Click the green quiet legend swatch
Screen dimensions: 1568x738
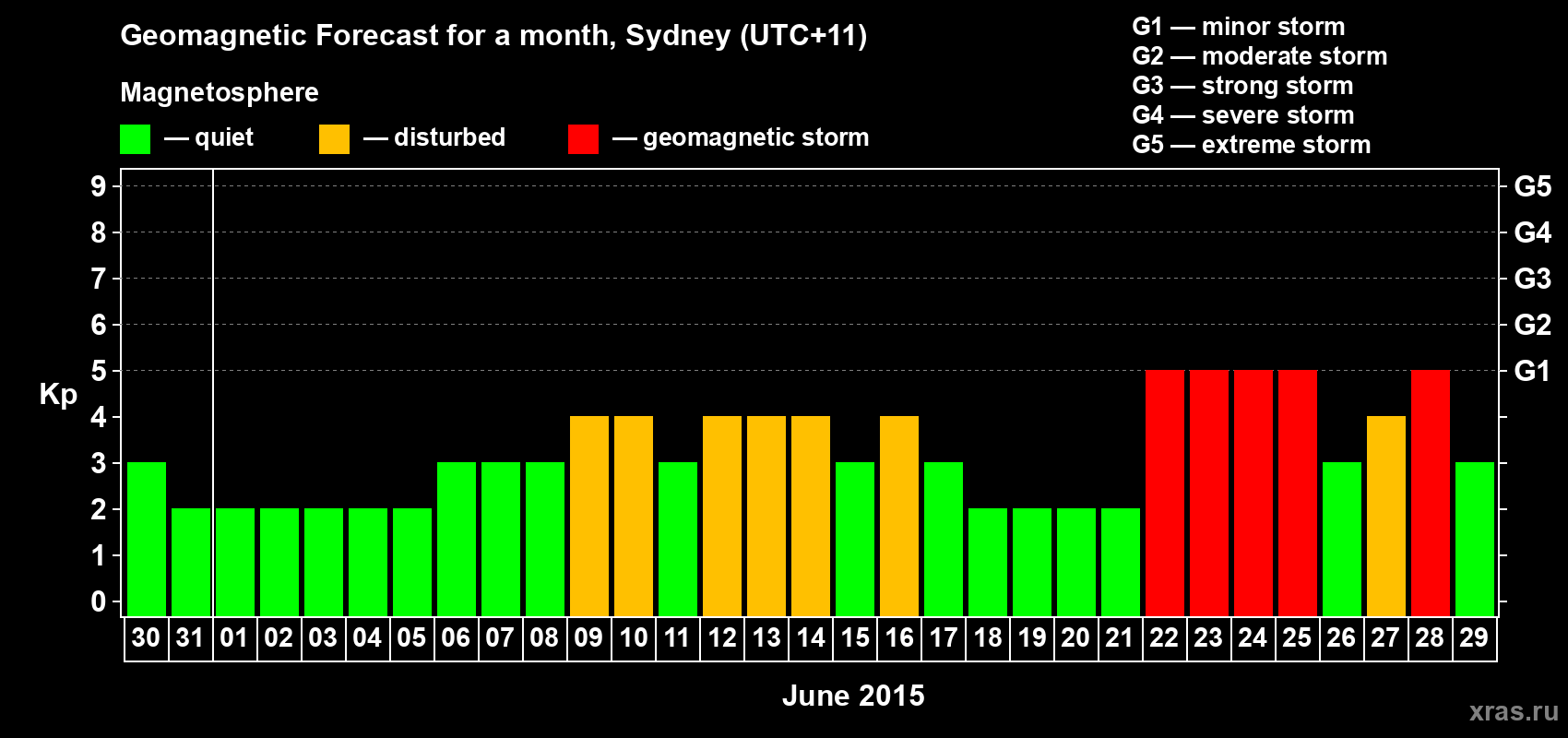(x=135, y=139)
